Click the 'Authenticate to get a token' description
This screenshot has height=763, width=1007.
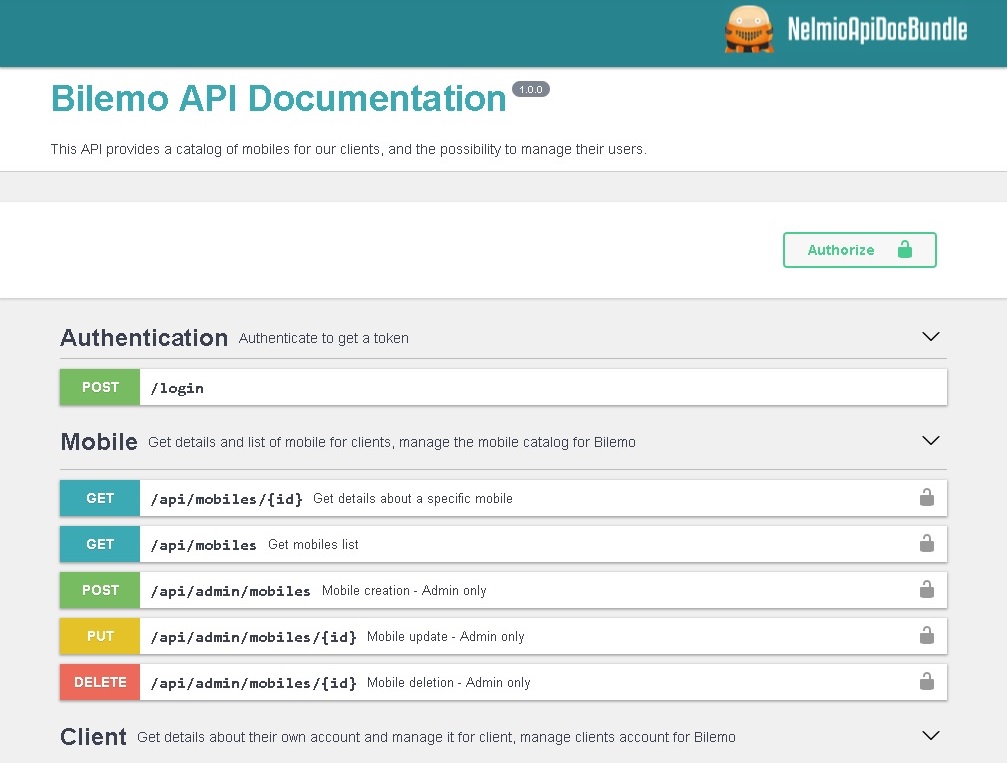point(324,338)
